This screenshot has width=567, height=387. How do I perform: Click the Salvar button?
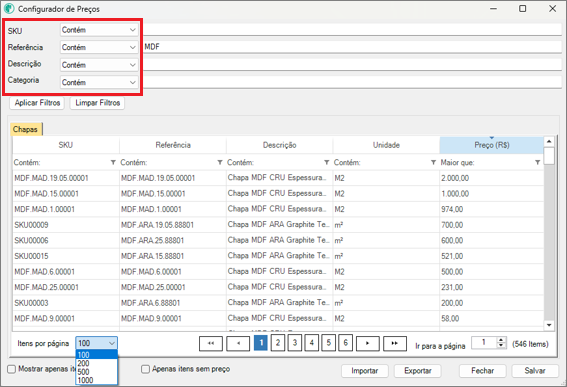pos(535,371)
